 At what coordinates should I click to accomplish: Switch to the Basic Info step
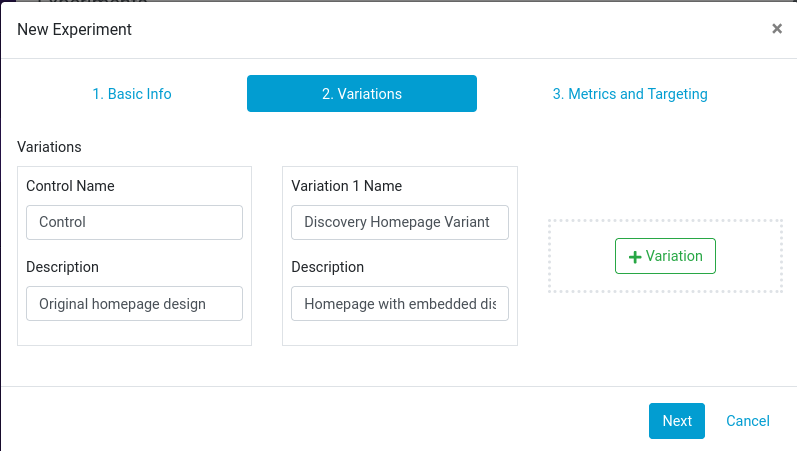pos(132,94)
